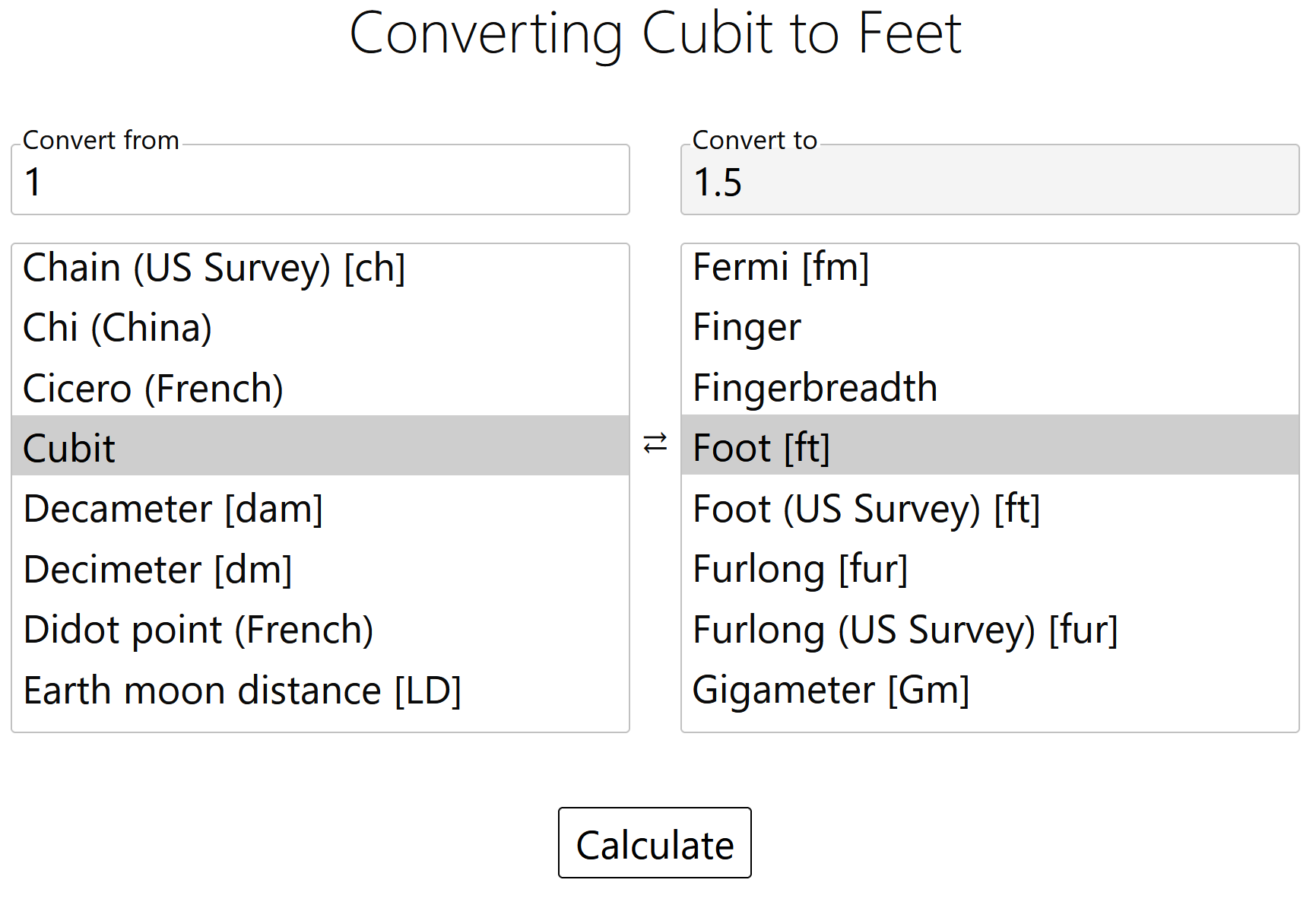Screen dimensions: 1316x902
Task: Select Fingerbreadth unit
Action: 988,388
